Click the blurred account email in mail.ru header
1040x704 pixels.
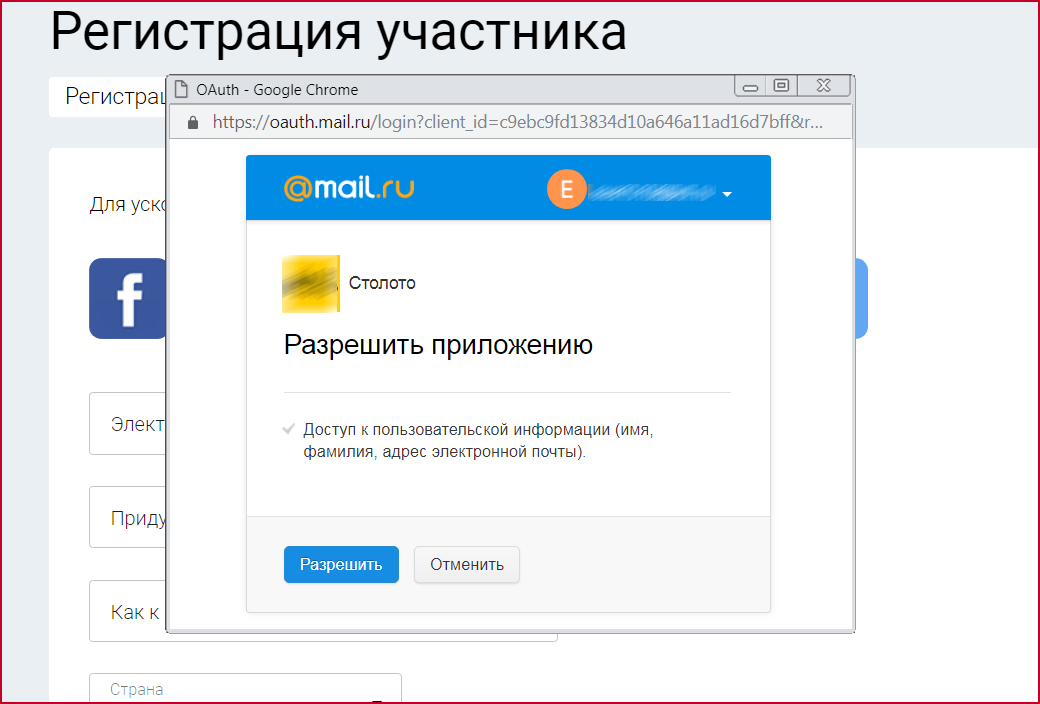[653, 193]
